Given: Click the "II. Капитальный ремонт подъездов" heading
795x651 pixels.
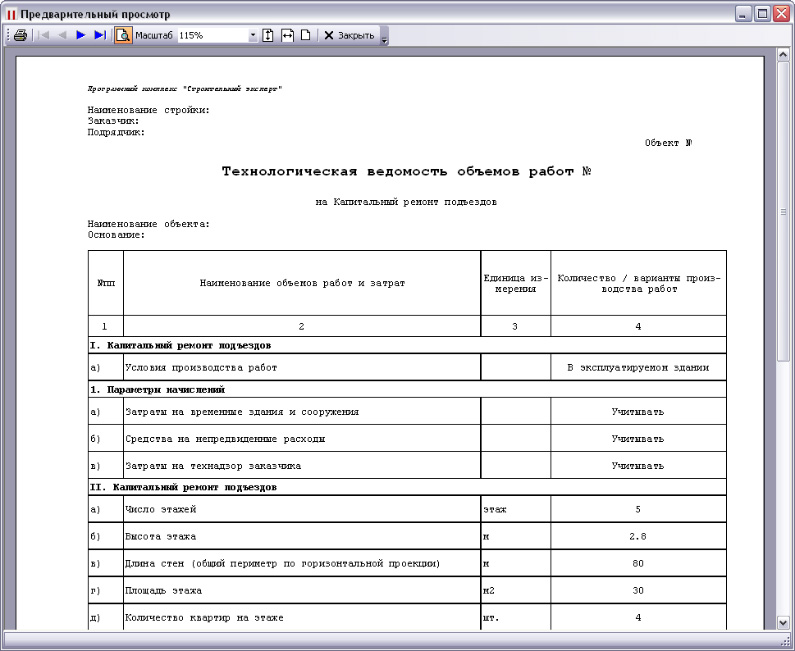Looking at the screenshot, I should 184,487.
